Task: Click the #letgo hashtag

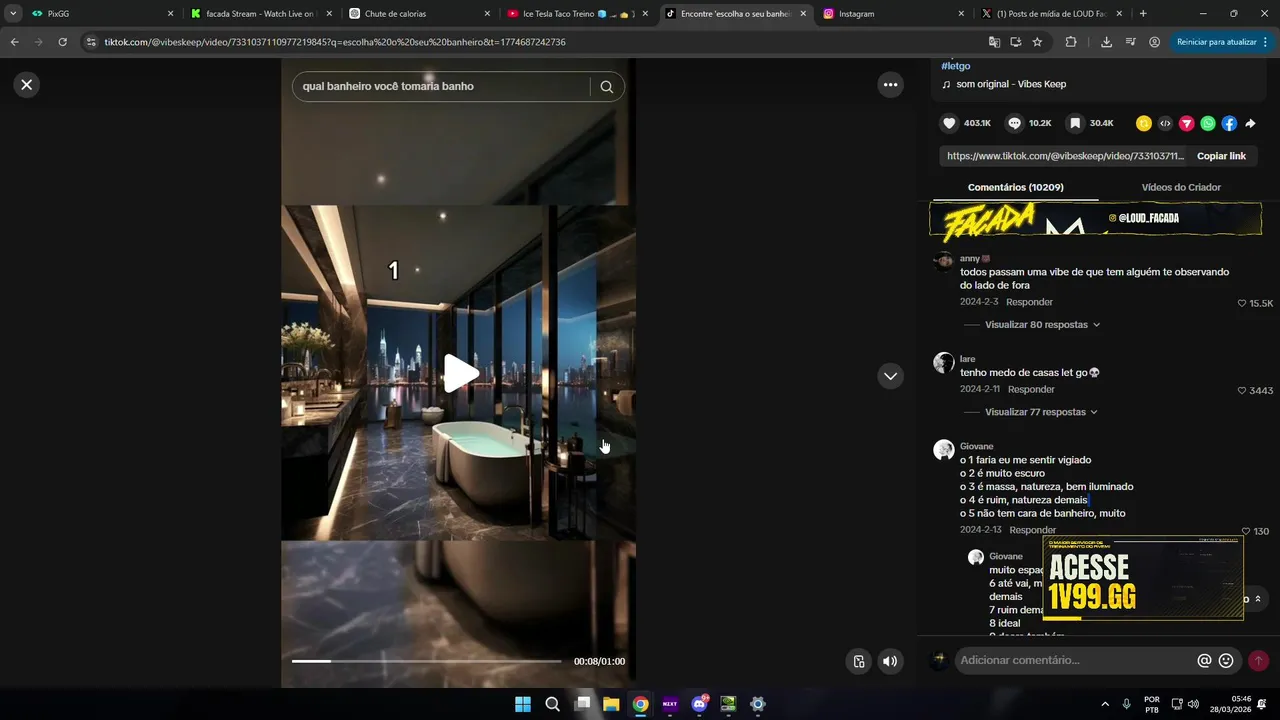Action: [956, 66]
